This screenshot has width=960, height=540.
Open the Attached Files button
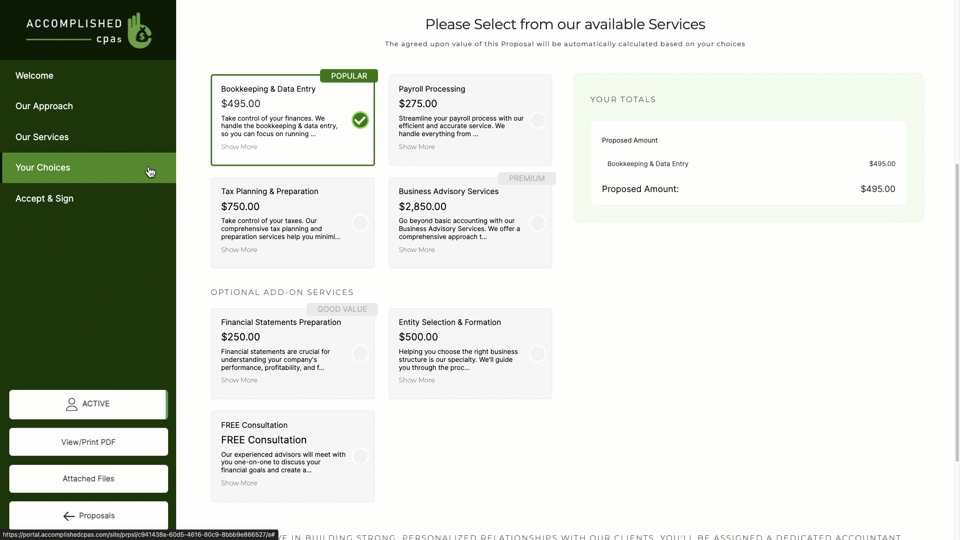coord(88,479)
